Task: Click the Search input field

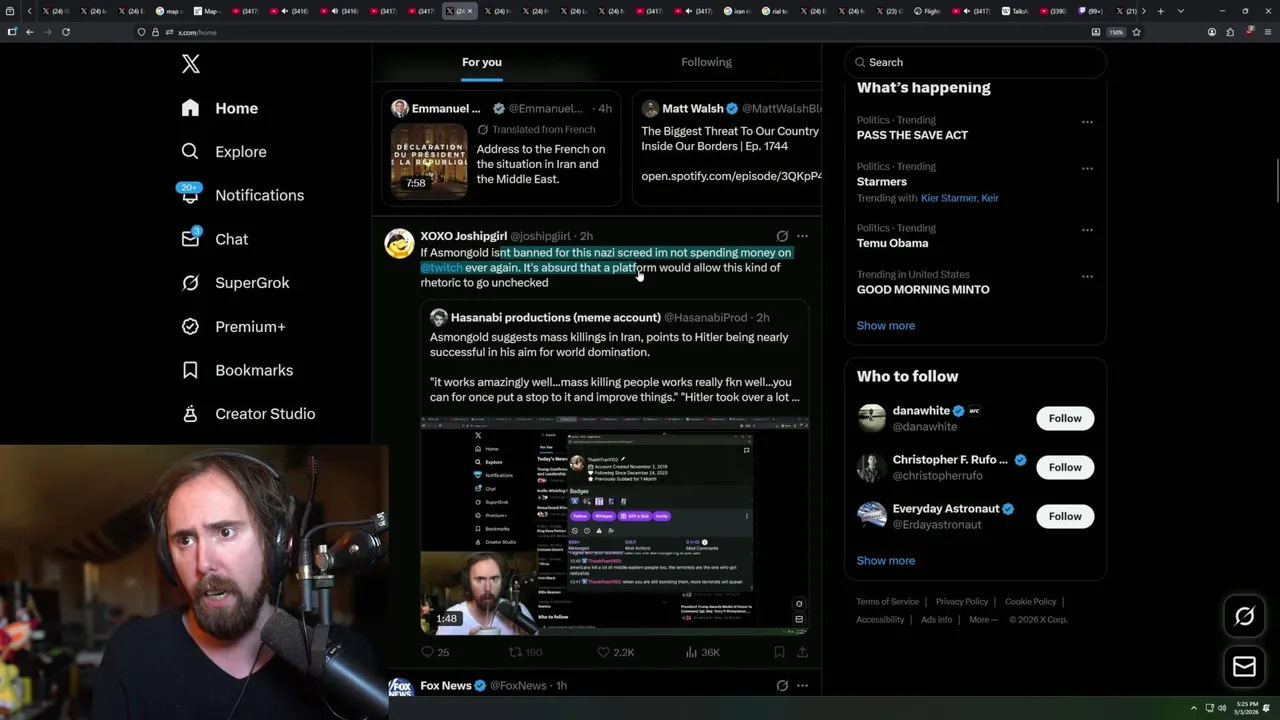Action: [x=975, y=62]
